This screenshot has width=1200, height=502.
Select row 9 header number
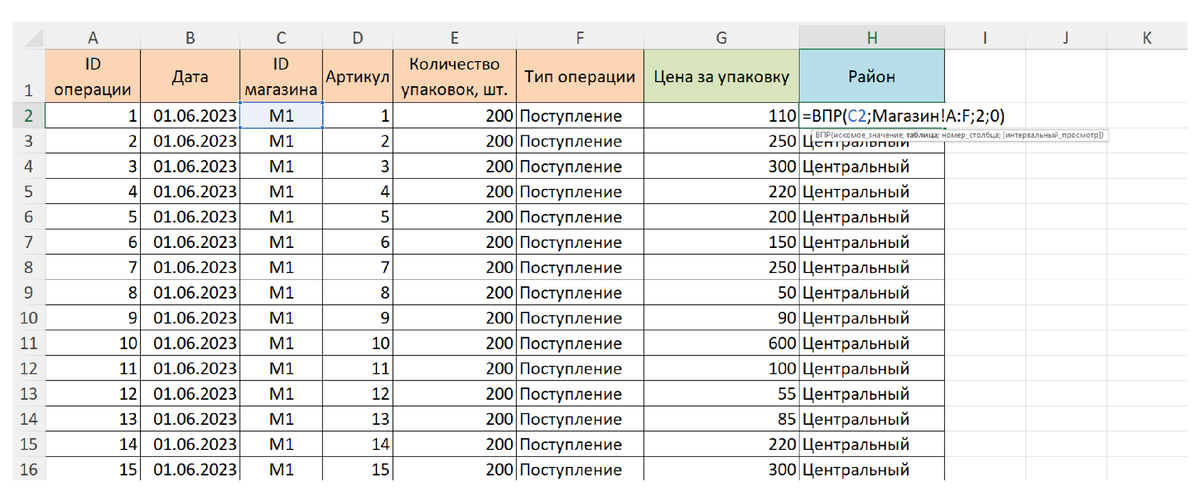[27, 293]
